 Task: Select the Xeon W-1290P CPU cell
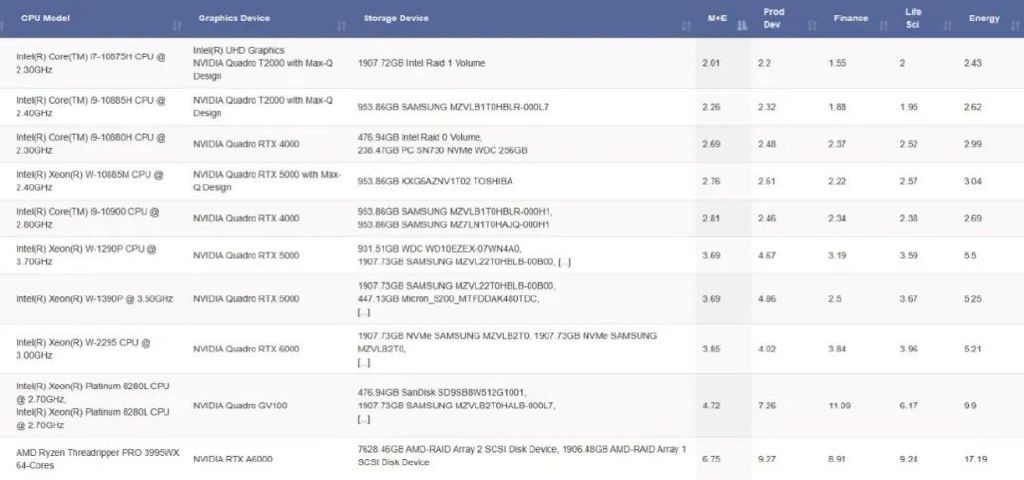86,255
